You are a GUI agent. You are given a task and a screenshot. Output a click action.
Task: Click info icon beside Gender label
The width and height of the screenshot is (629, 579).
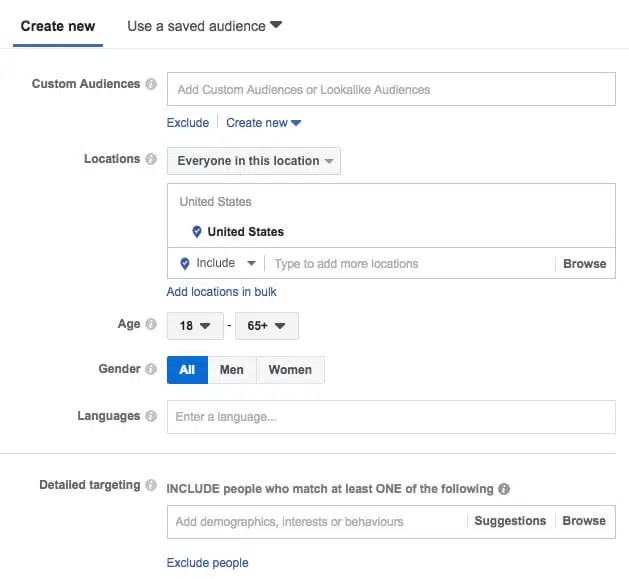[x=151, y=370]
